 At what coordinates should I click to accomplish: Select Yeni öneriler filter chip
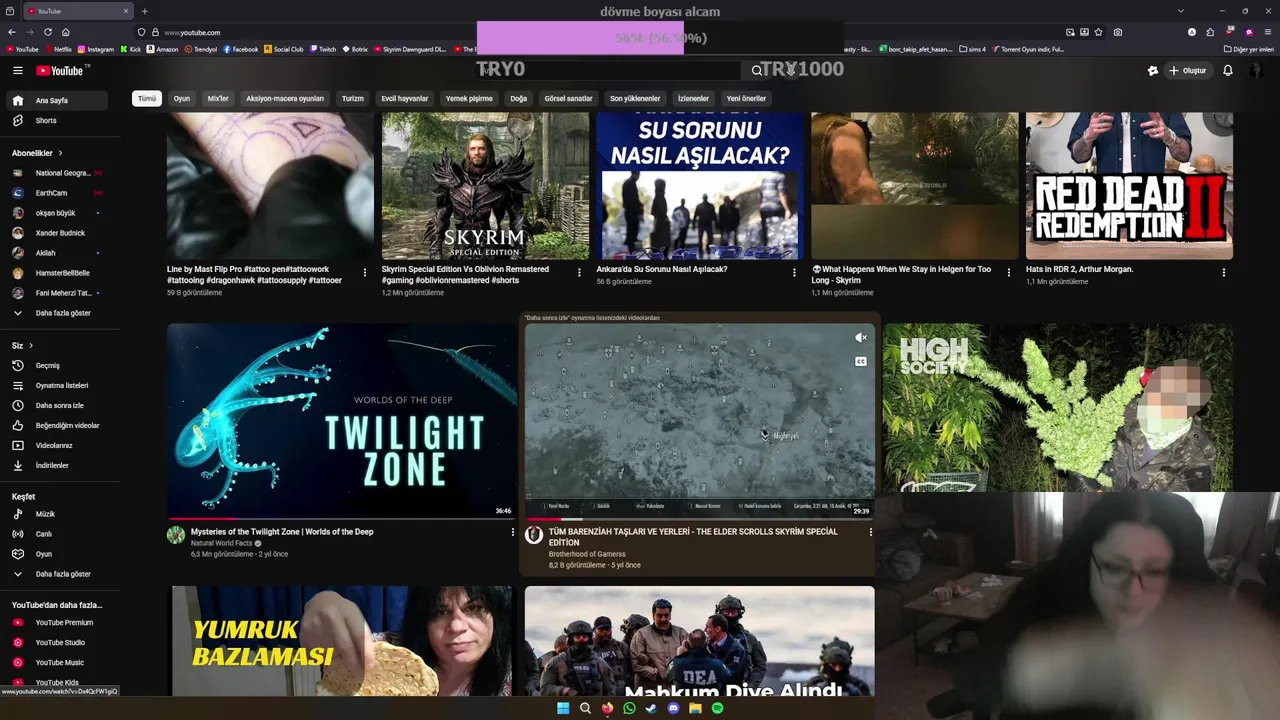point(746,99)
